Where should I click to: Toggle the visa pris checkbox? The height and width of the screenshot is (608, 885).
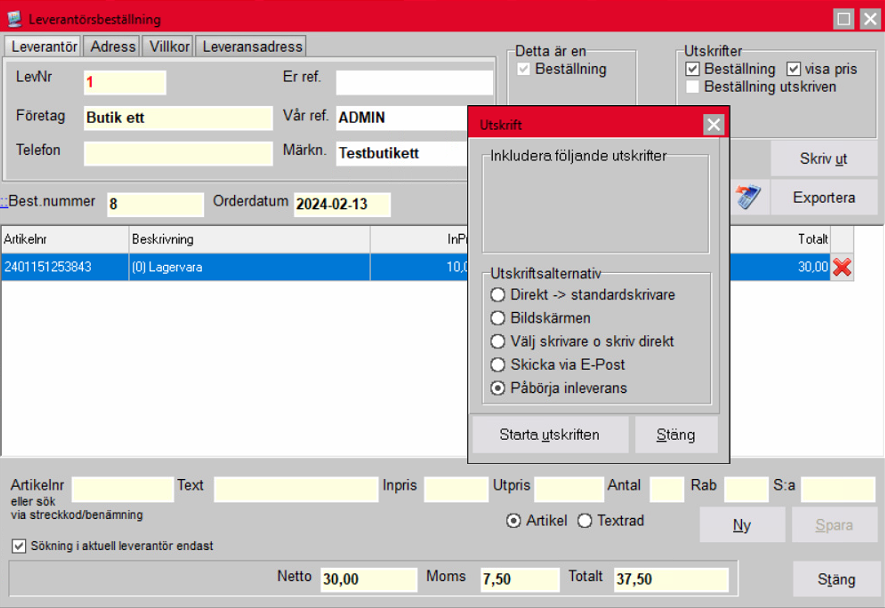point(794,69)
